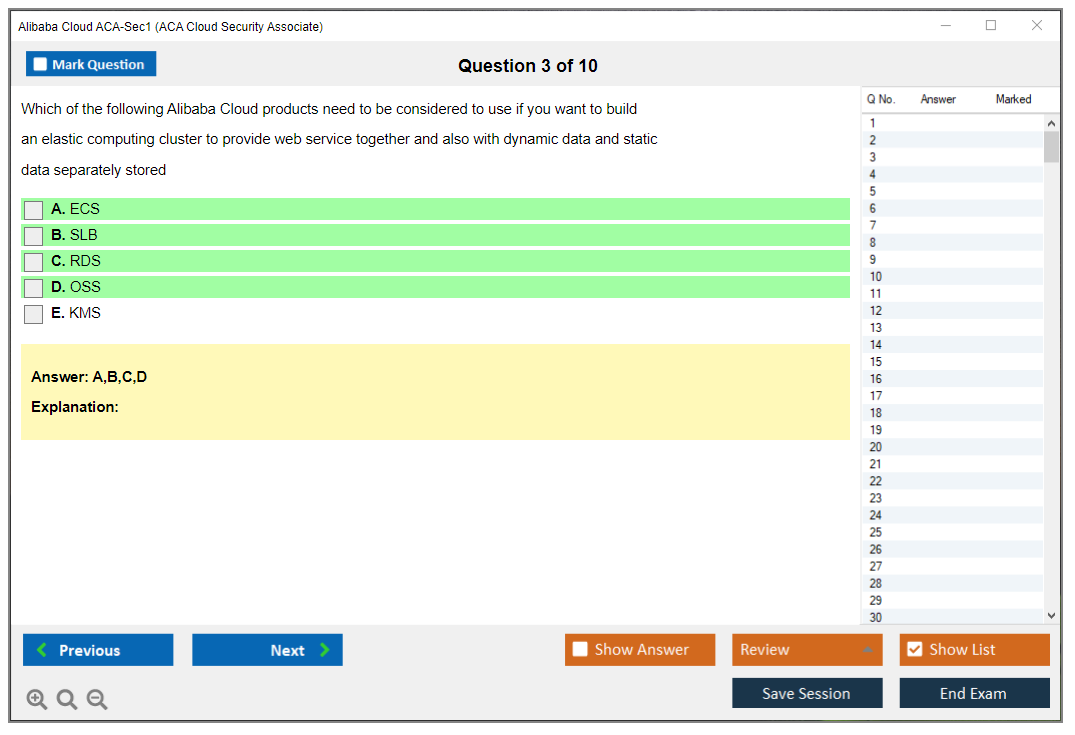Click the zoom in magnifier icon
Viewport: 1075px width, 735px height.
coord(37,699)
